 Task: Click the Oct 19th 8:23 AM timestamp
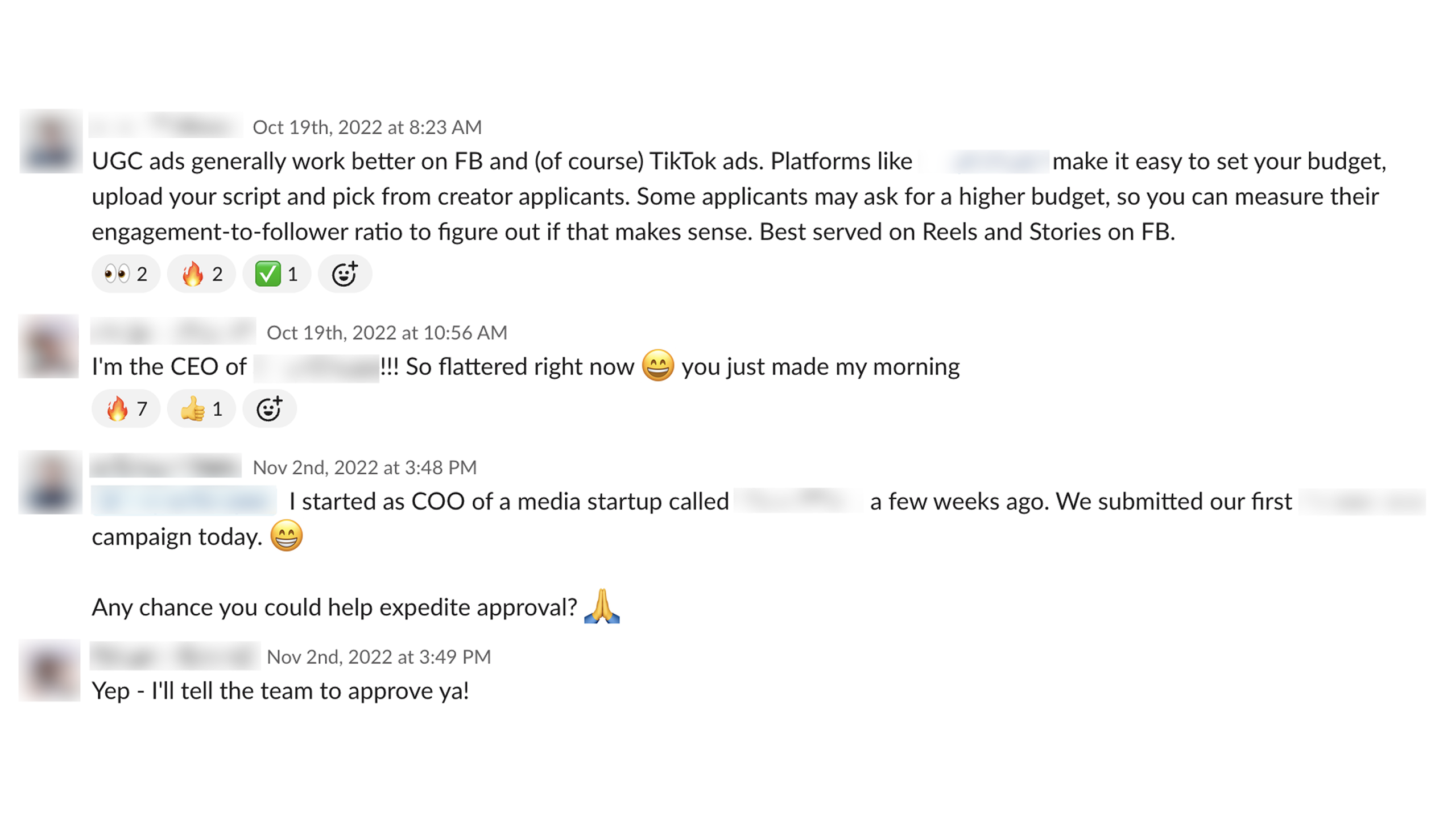click(x=367, y=127)
